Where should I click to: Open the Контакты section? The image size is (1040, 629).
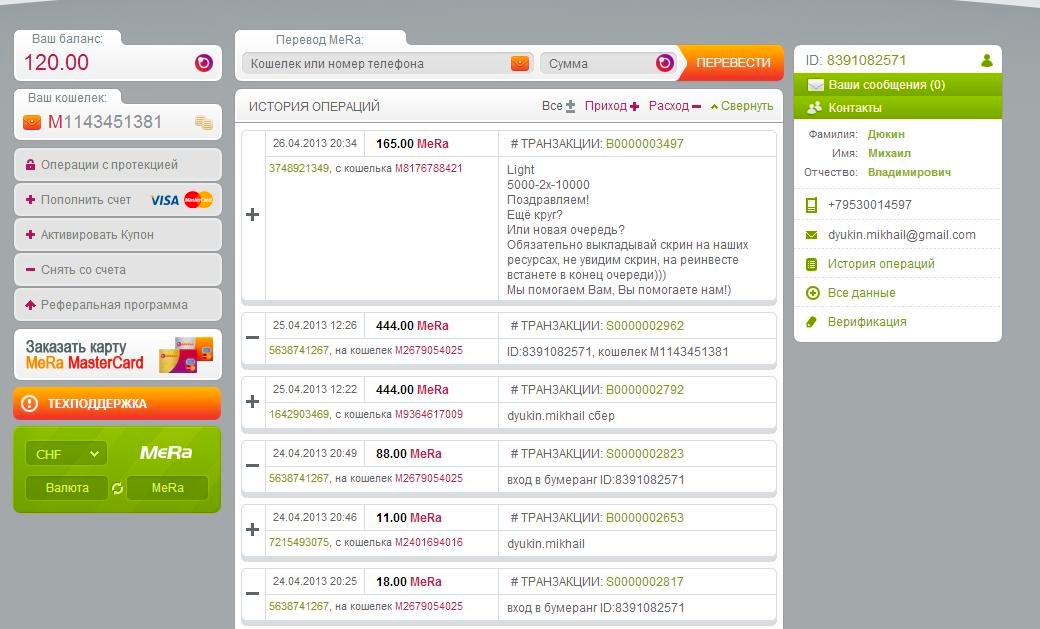point(897,107)
